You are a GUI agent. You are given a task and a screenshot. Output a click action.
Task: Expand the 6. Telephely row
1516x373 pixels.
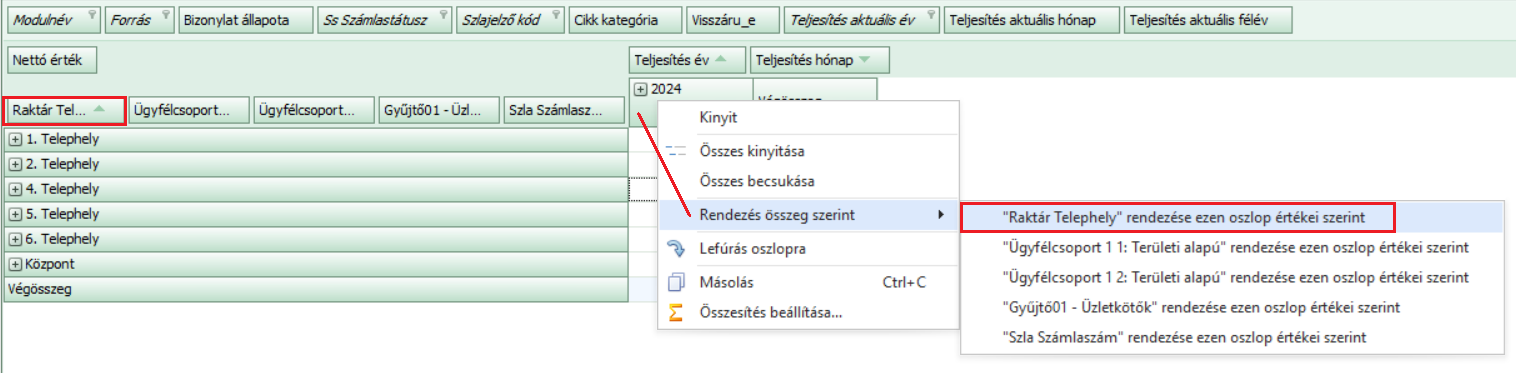[15, 239]
